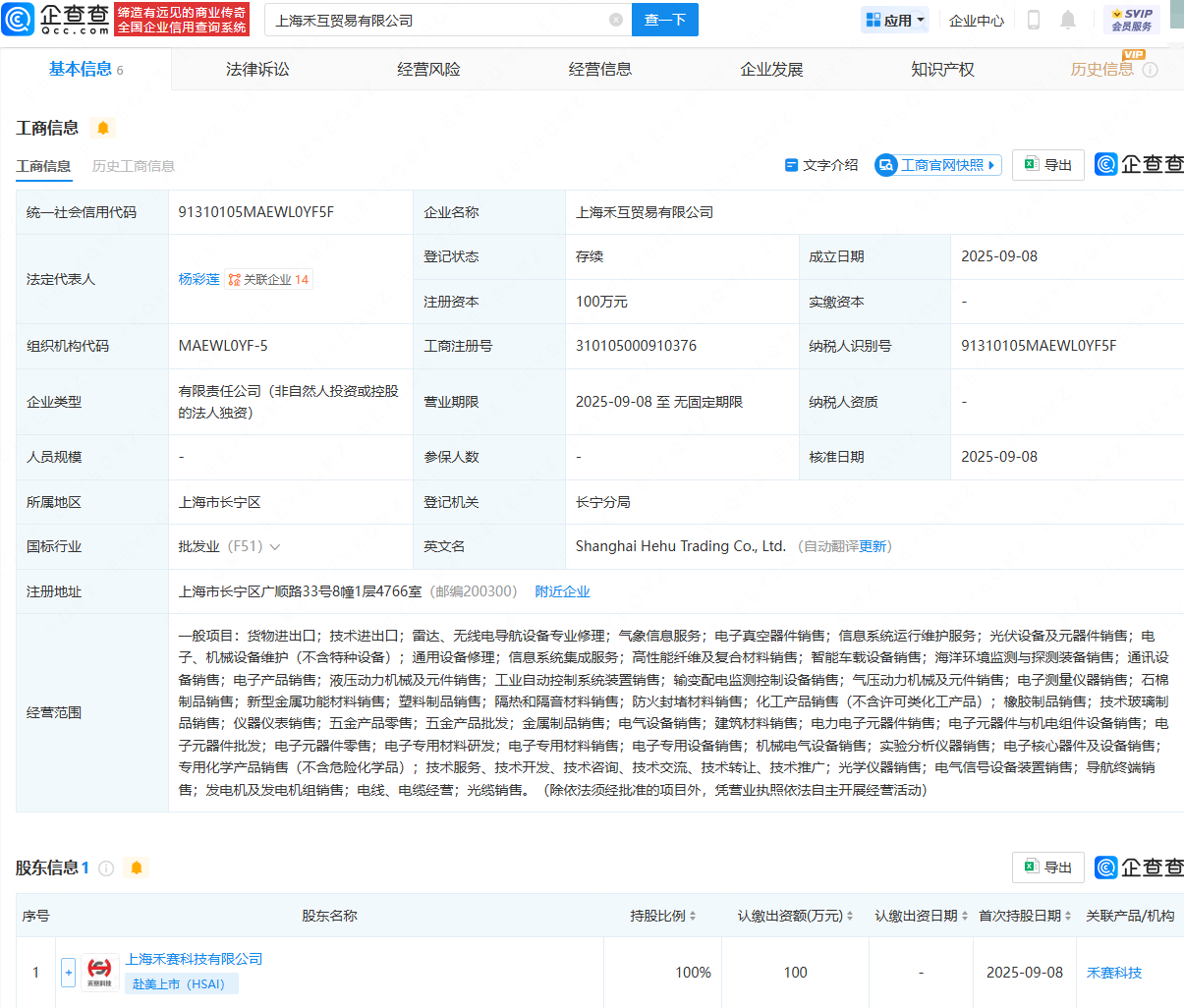The height and width of the screenshot is (1008, 1184).
Task: Open the mobile phone icon in header
Action: pos(1034,20)
